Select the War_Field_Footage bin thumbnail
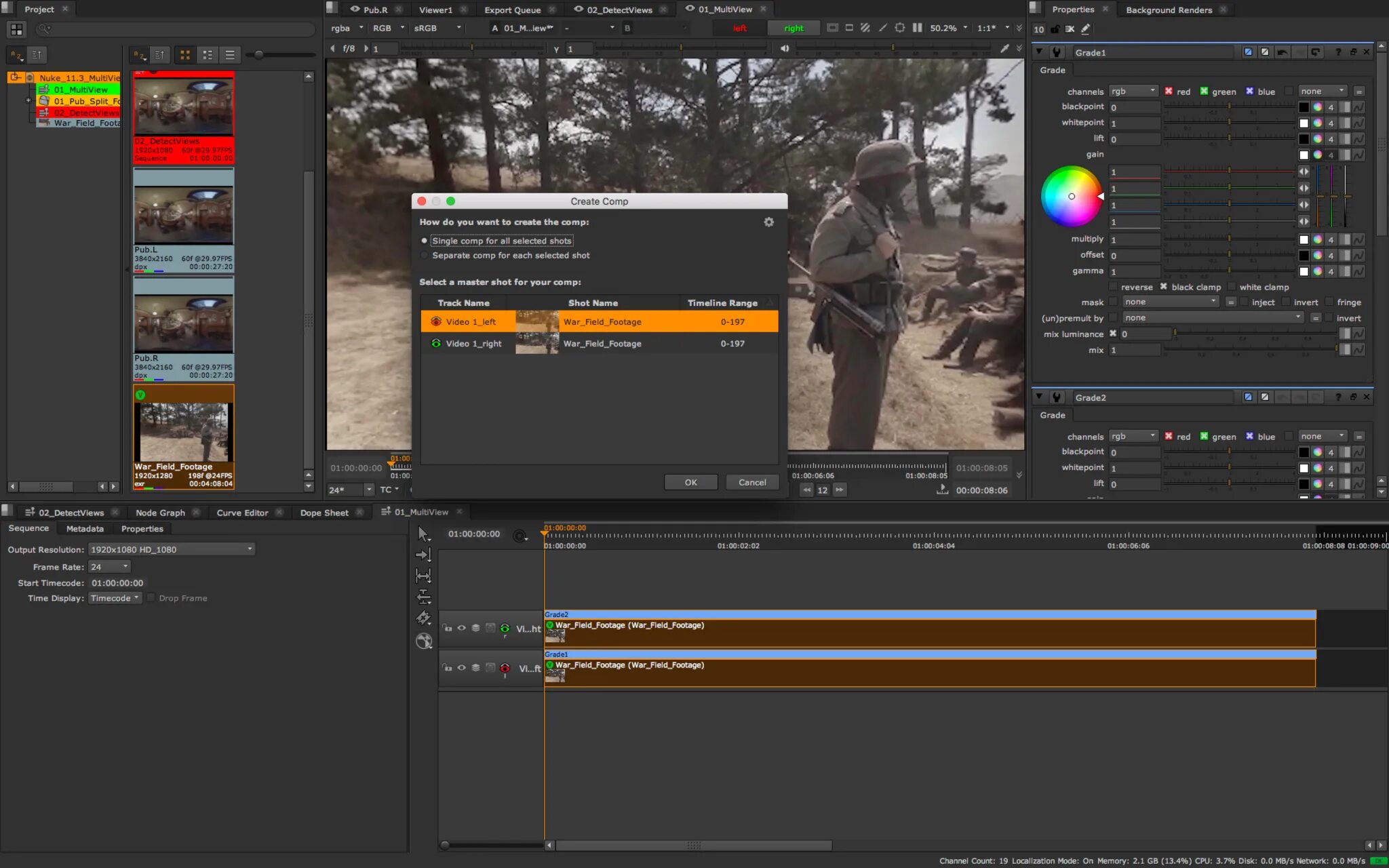The width and height of the screenshot is (1389, 868). 184,432
